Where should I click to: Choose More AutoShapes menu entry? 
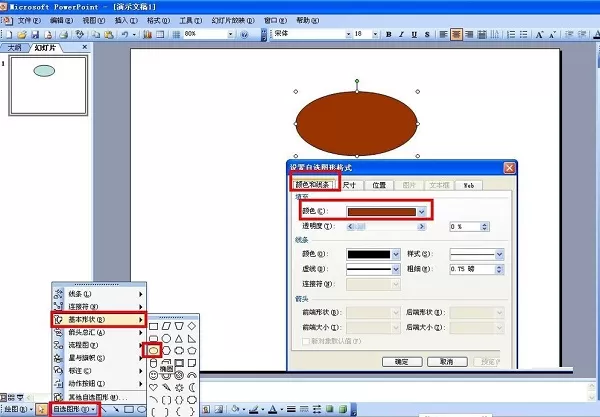pos(99,397)
